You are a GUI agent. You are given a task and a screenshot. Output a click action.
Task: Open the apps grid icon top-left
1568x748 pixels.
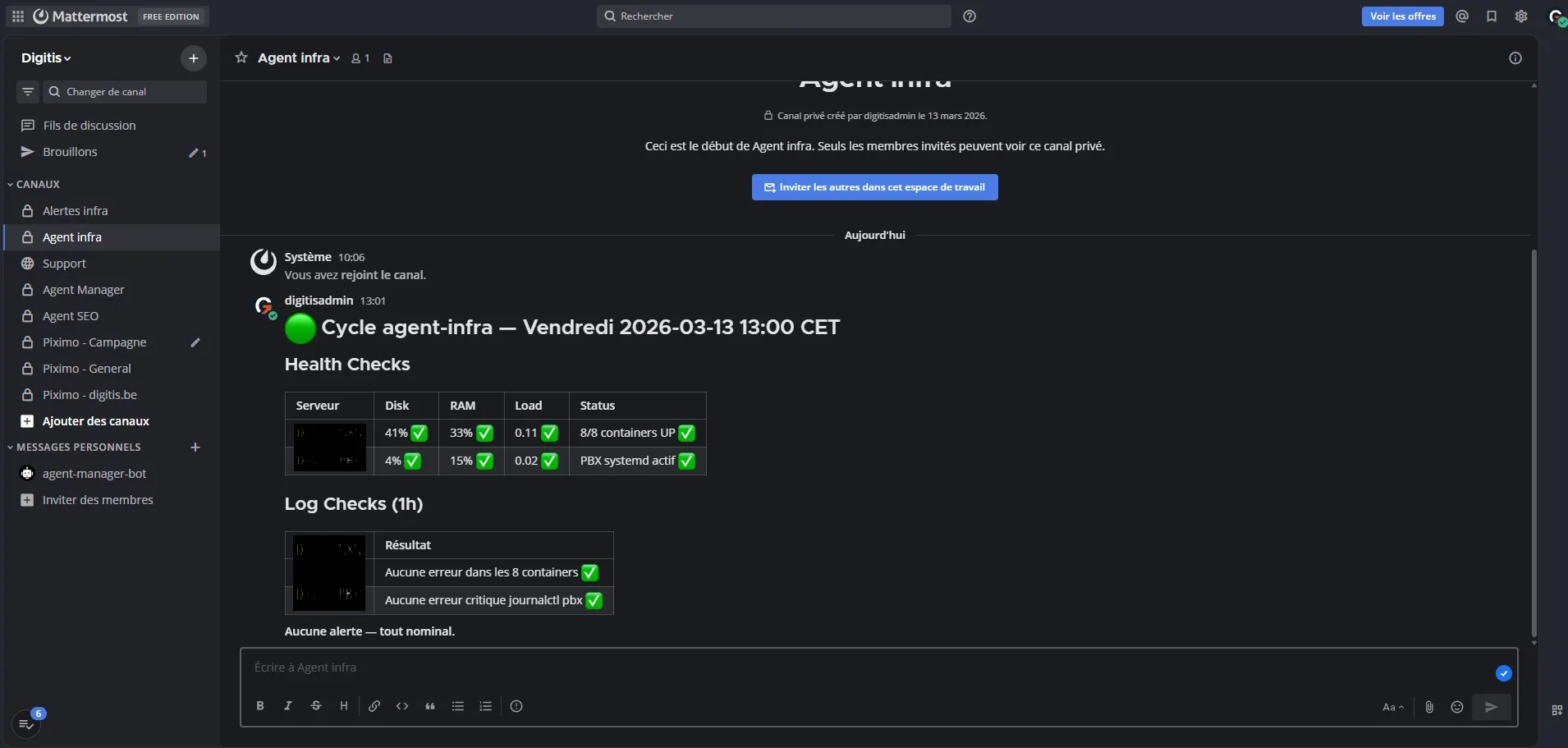pos(17,16)
